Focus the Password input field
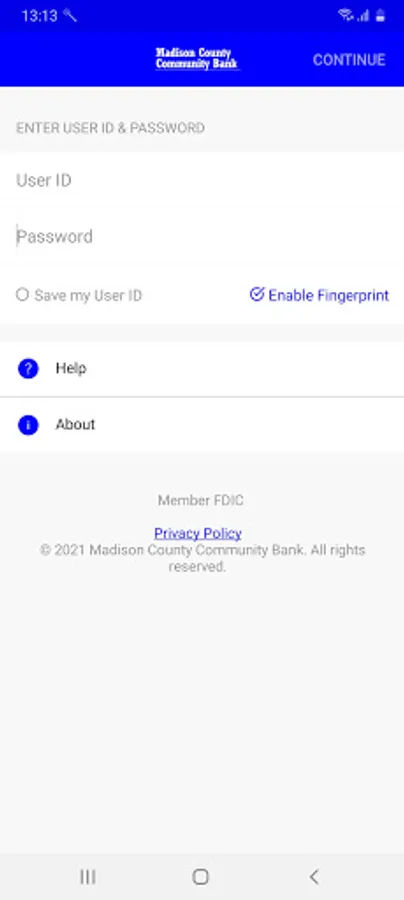 point(202,236)
